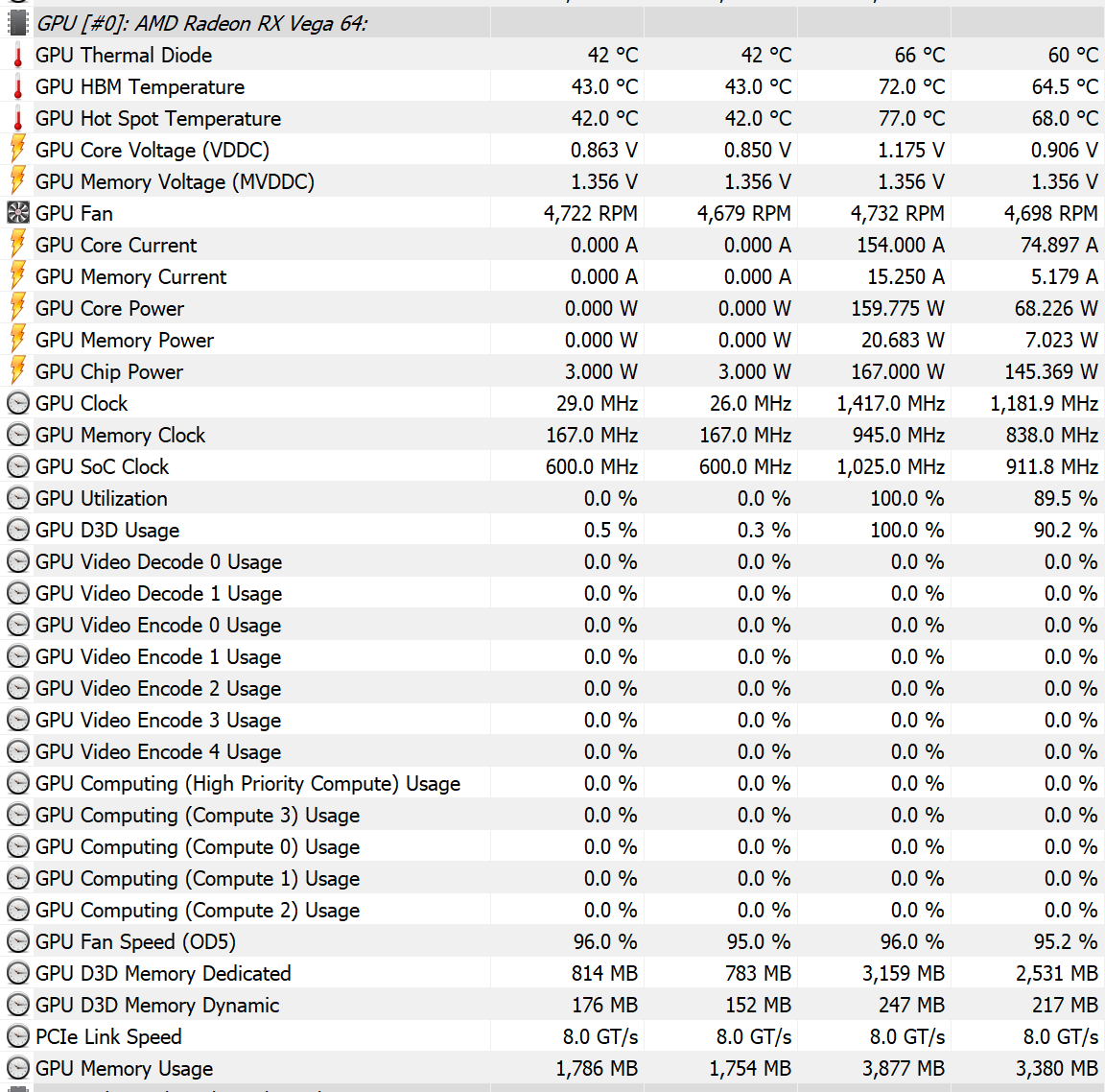Image resolution: width=1105 pixels, height=1092 pixels.
Task: Select the GPU [#0]: AMD Radeon RX Vega 64 header
Action: pyautogui.click(x=201, y=23)
